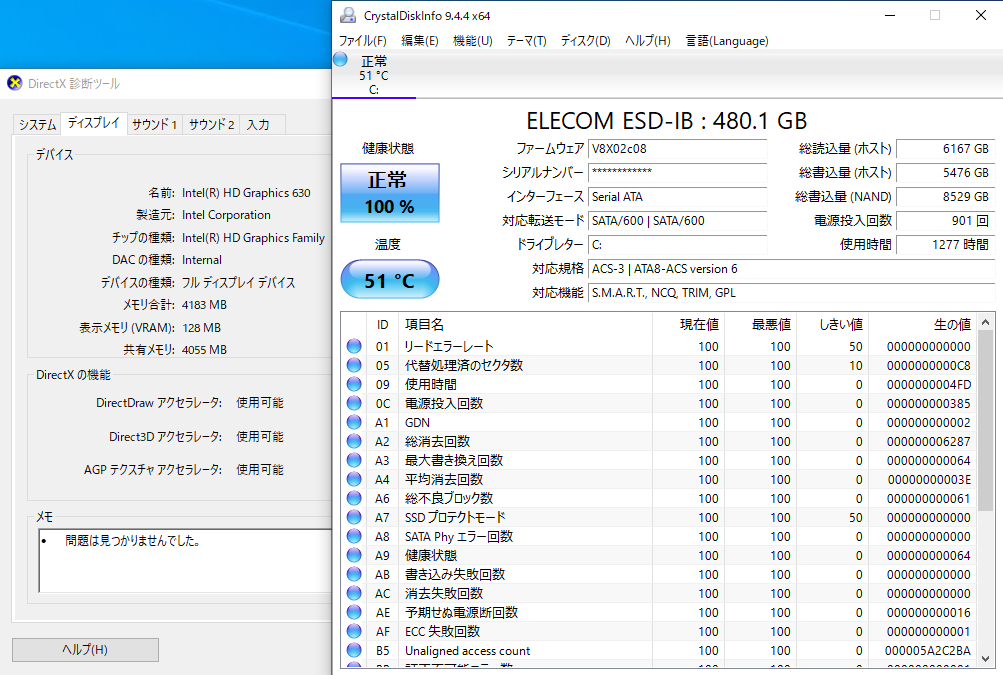Click the Intel(R) HD Graphics 630 name text
Viewport: 1003px width, 675px height.
click(x=246, y=193)
